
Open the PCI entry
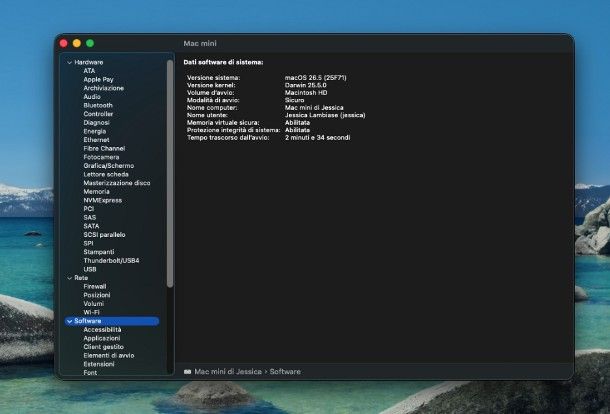point(89,209)
